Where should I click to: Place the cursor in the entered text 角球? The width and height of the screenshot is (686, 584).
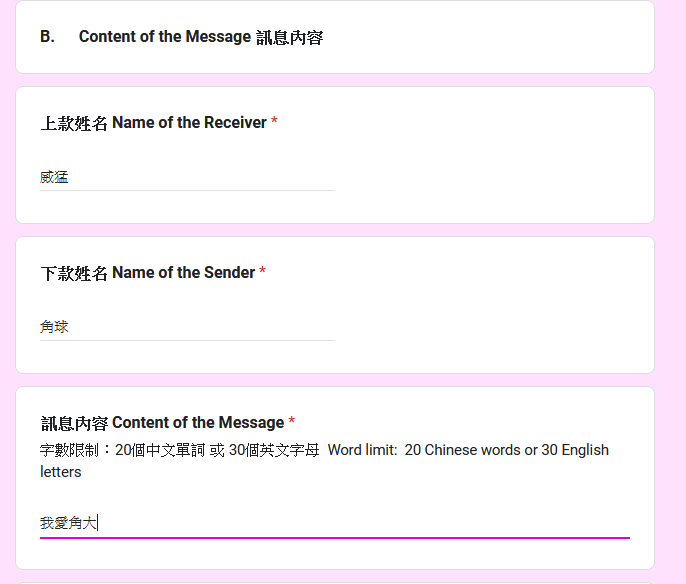click(54, 327)
